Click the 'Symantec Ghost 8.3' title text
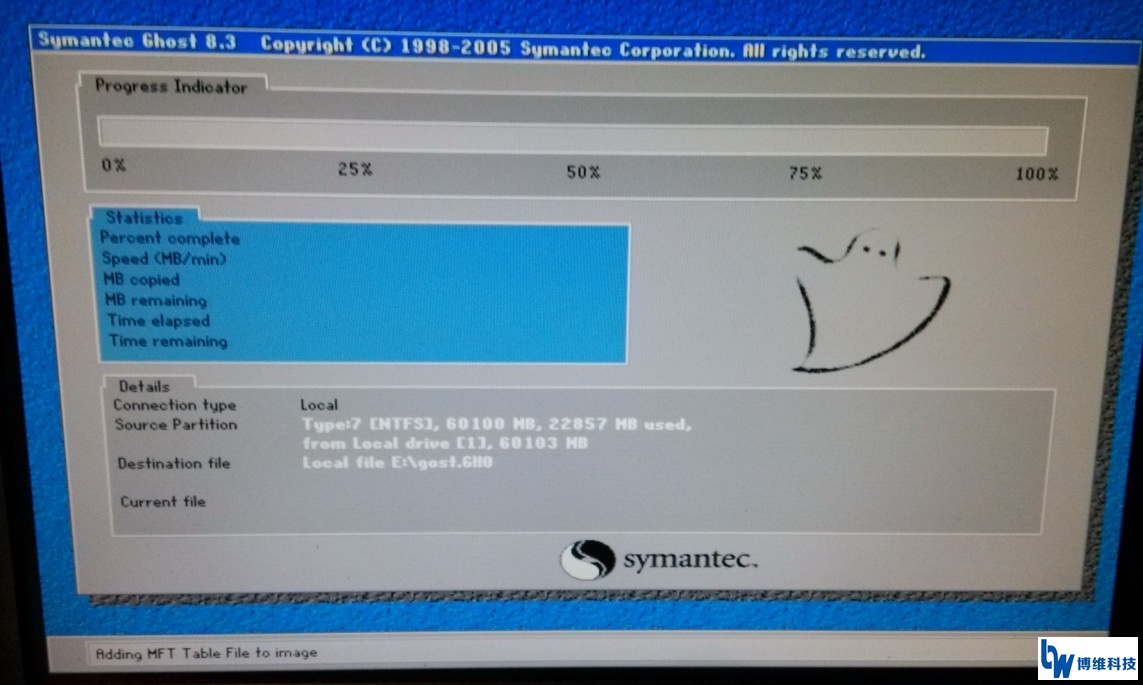This screenshot has height=685, width=1143. click(137, 41)
